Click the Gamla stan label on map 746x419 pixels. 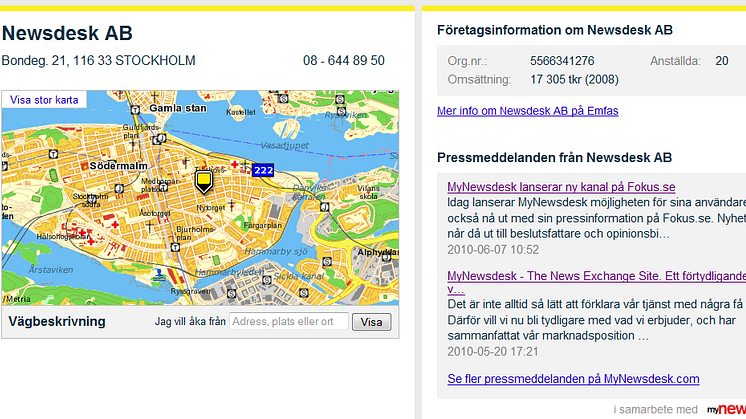(178, 108)
